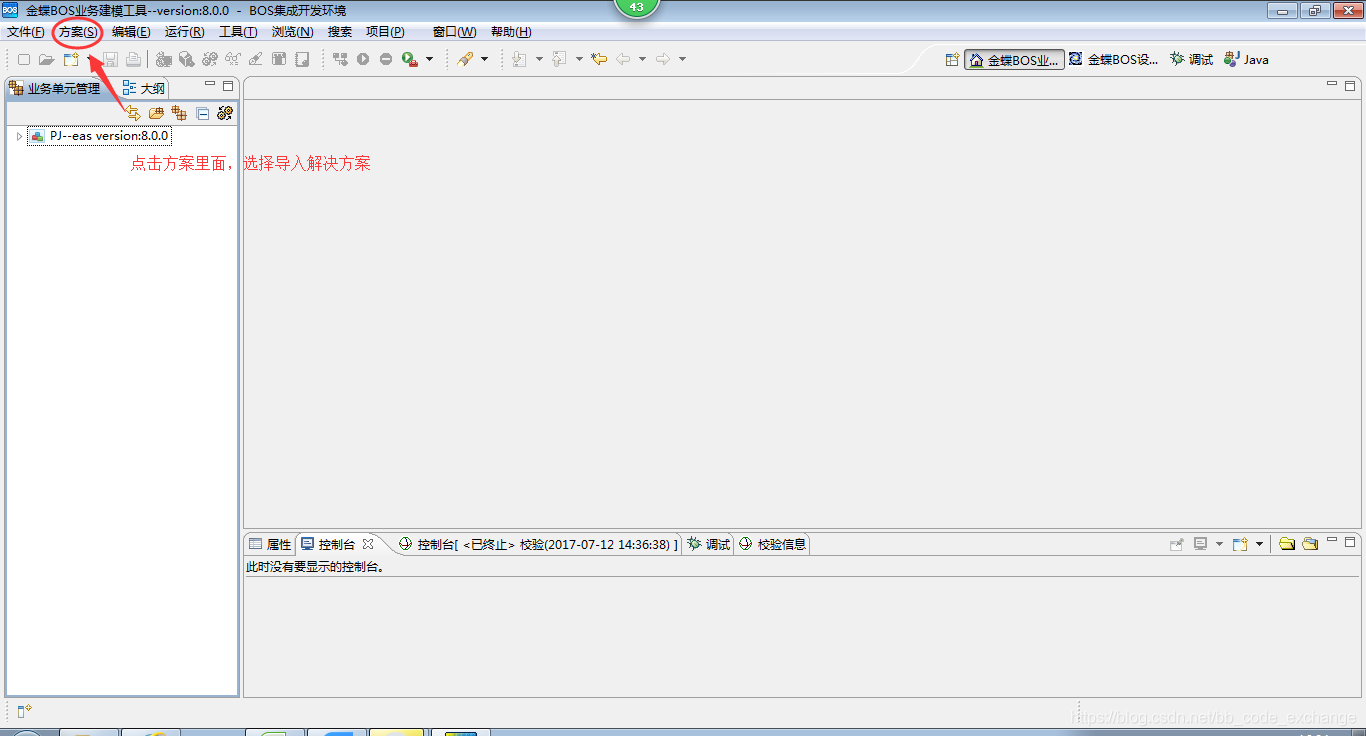This screenshot has width=1366, height=736.
Task: Switch to the 调试 debug perspective
Action: 1191,60
